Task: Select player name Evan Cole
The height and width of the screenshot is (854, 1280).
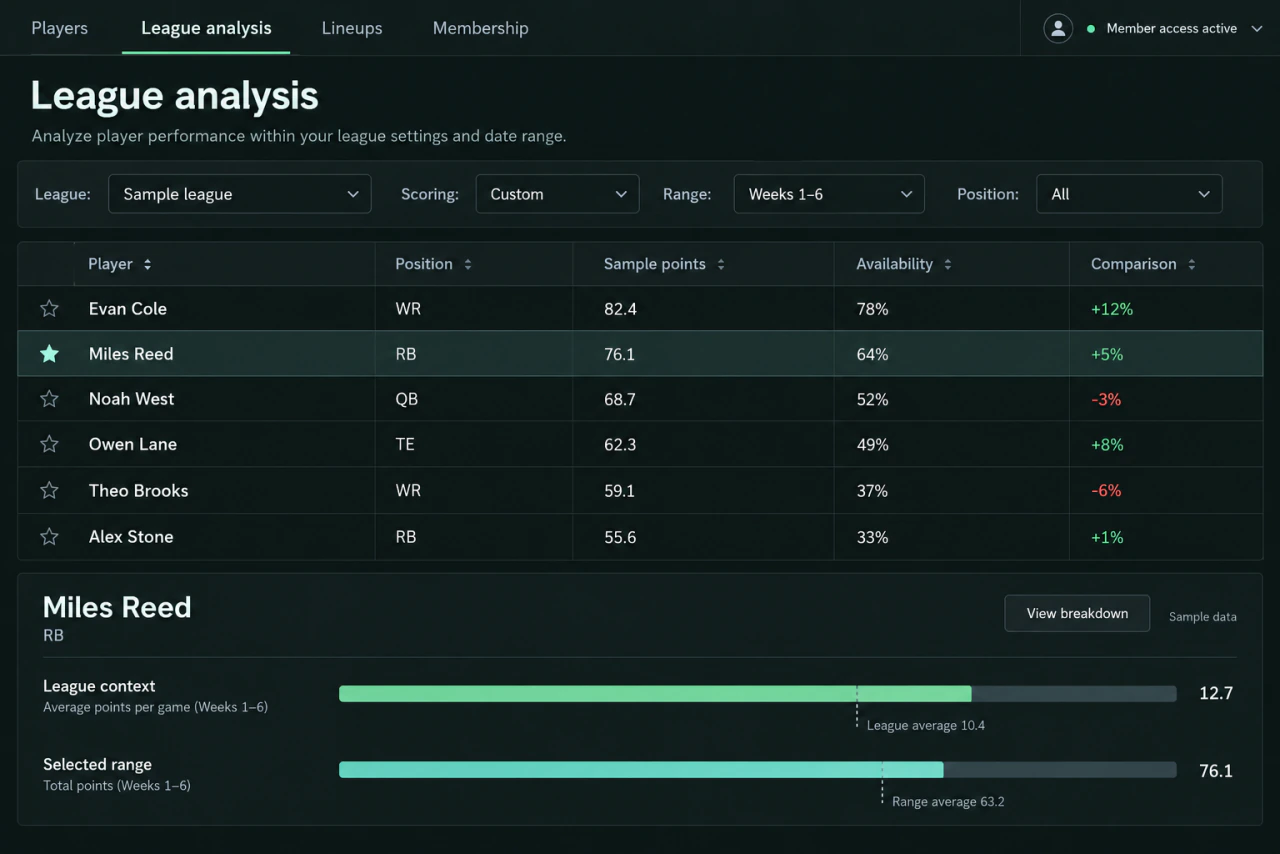Action: click(128, 309)
